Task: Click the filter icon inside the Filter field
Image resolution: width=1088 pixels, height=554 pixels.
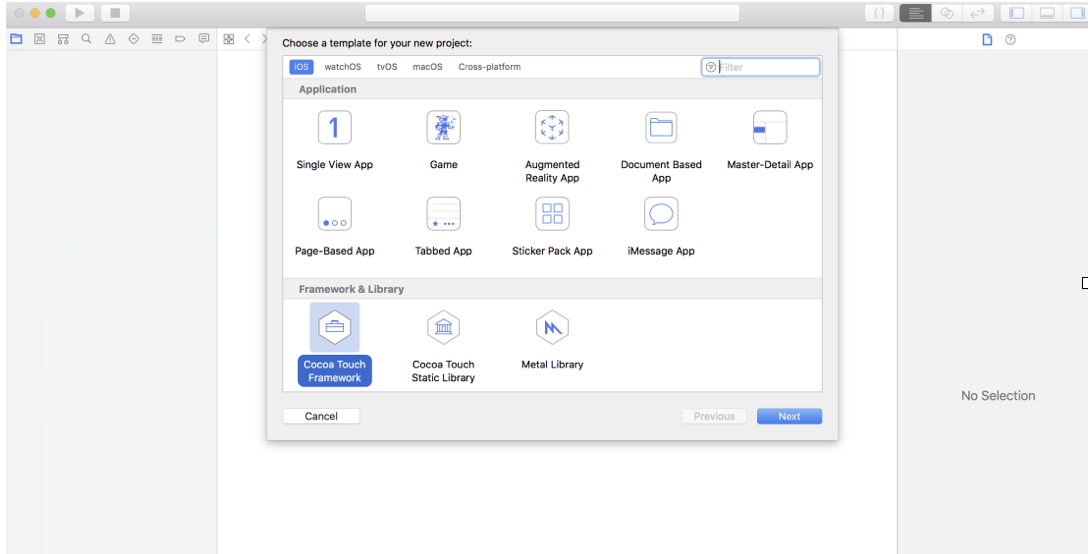Action: tap(711, 67)
